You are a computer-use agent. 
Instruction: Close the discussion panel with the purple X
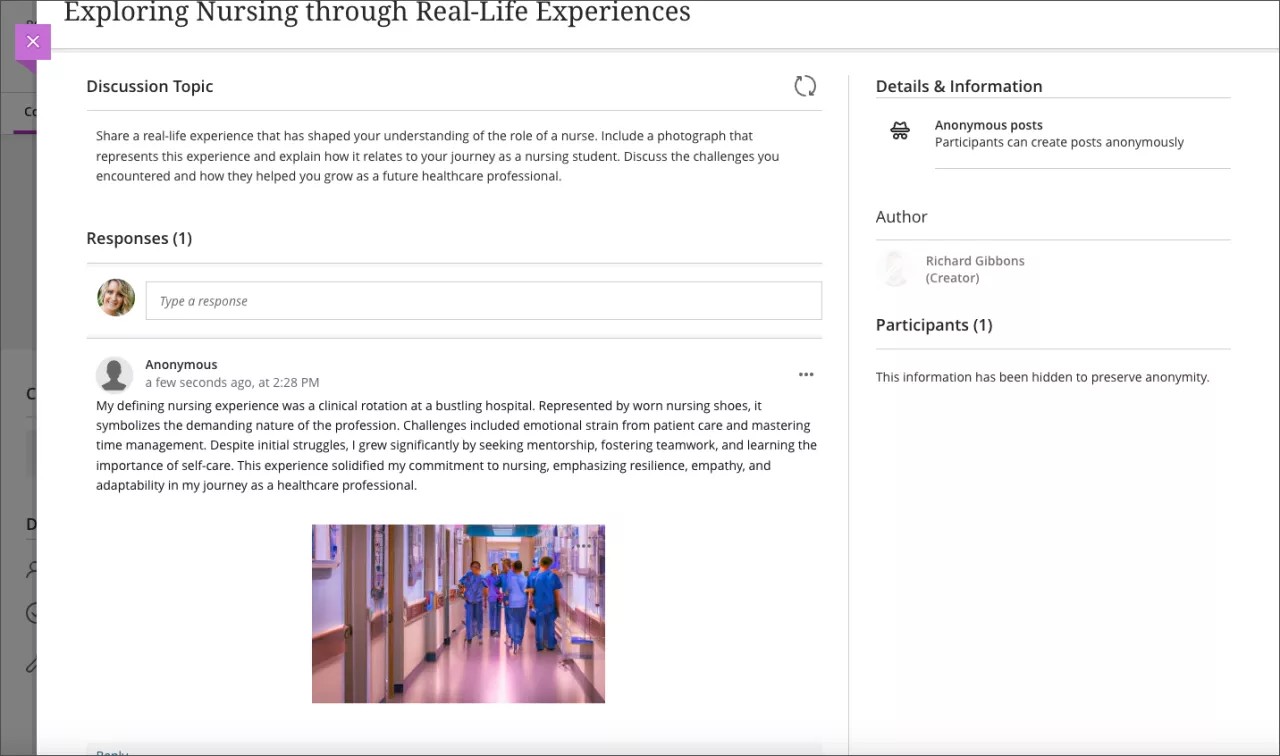click(x=33, y=42)
